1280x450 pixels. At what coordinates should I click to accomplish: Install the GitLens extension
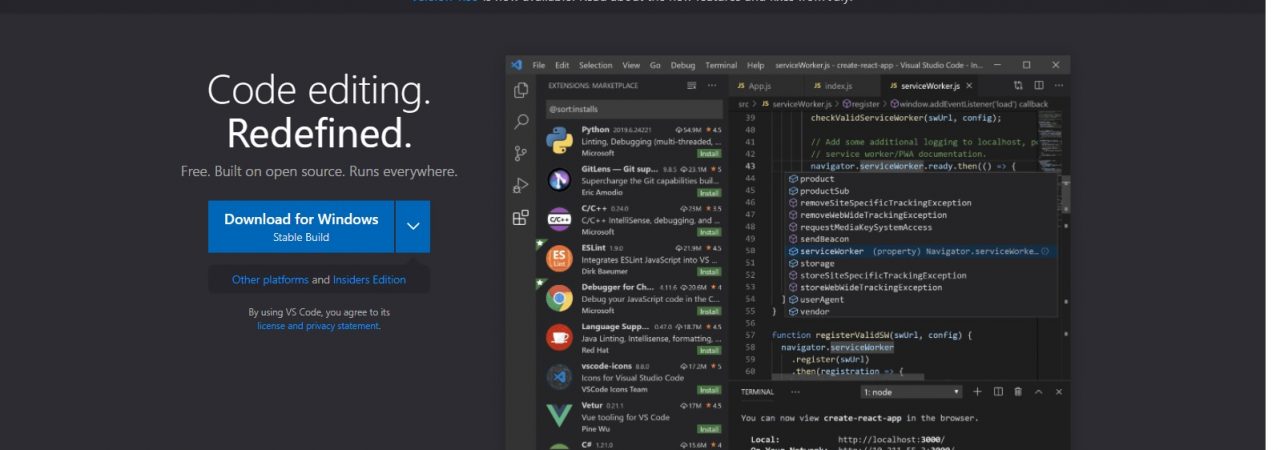(709, 193)
